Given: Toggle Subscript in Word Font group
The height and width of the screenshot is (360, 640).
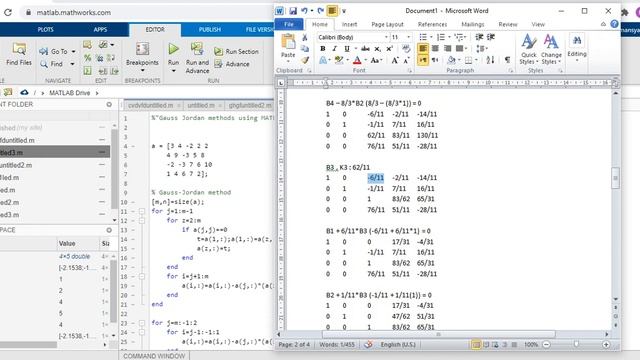Looking at the screenshot, I should click(x=378, y=49).
